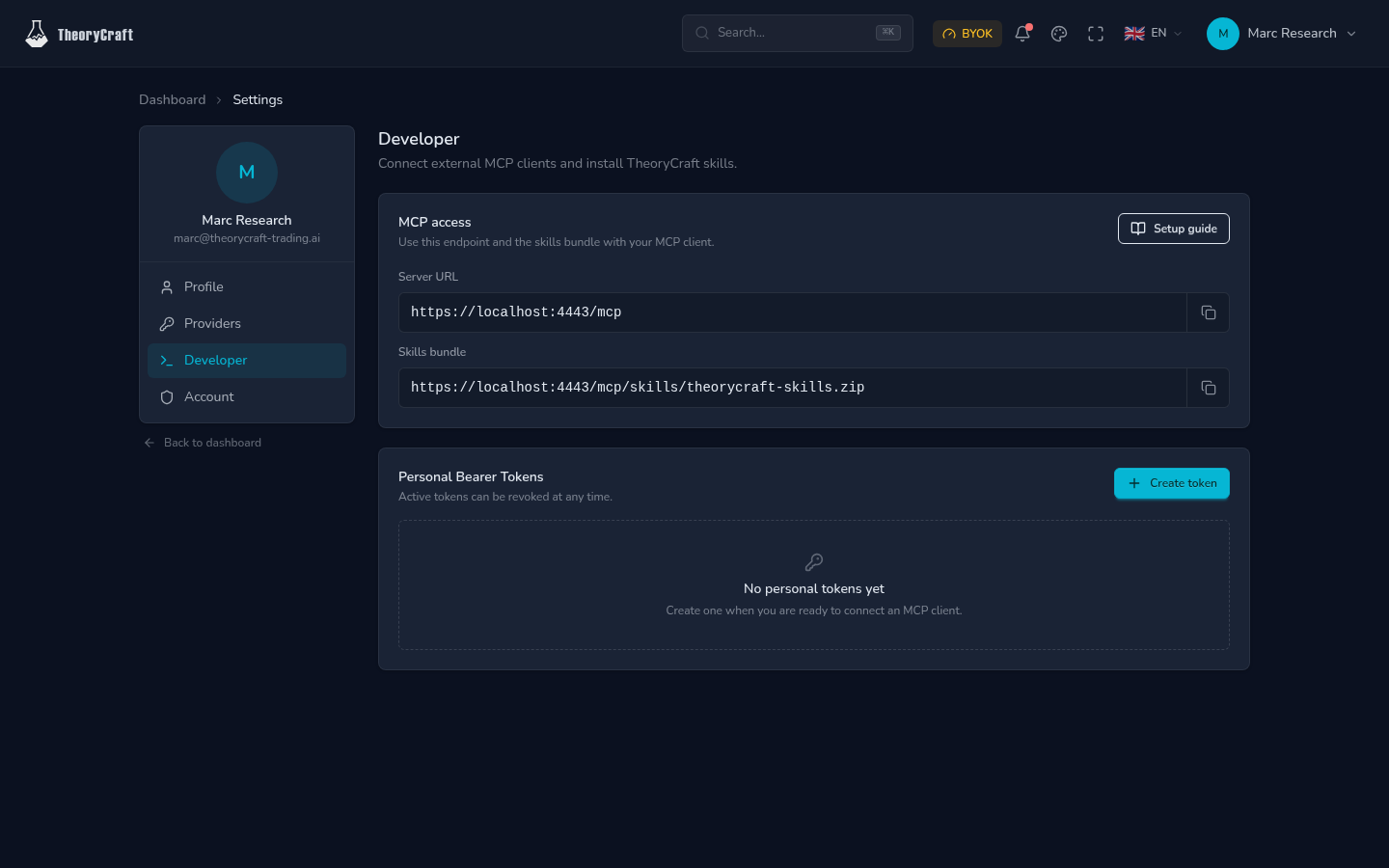The height and width of the screenshot is (868, 1389).
Task: Open Account settings
Action: point(247,397)
